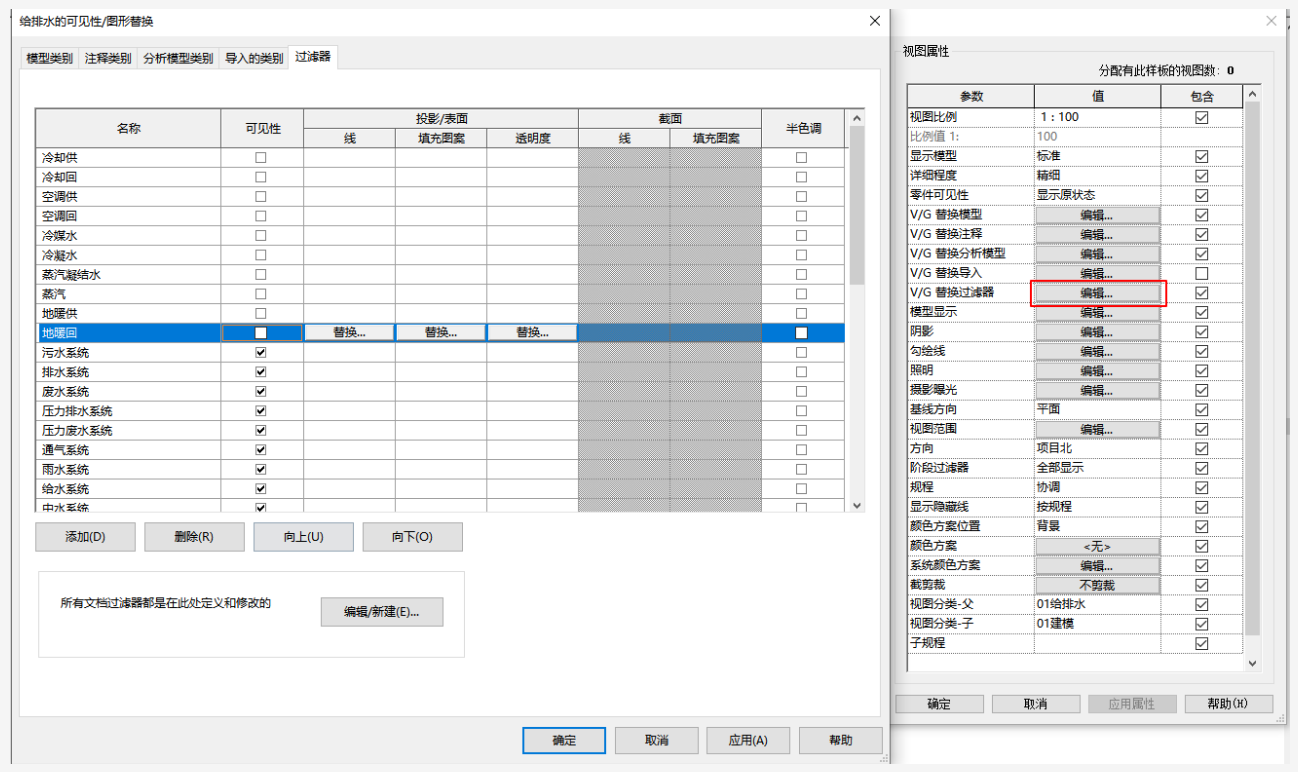Click the filter table's scroll-up arrow
The height and width of the screenshot is (772, 1298).
856,117
